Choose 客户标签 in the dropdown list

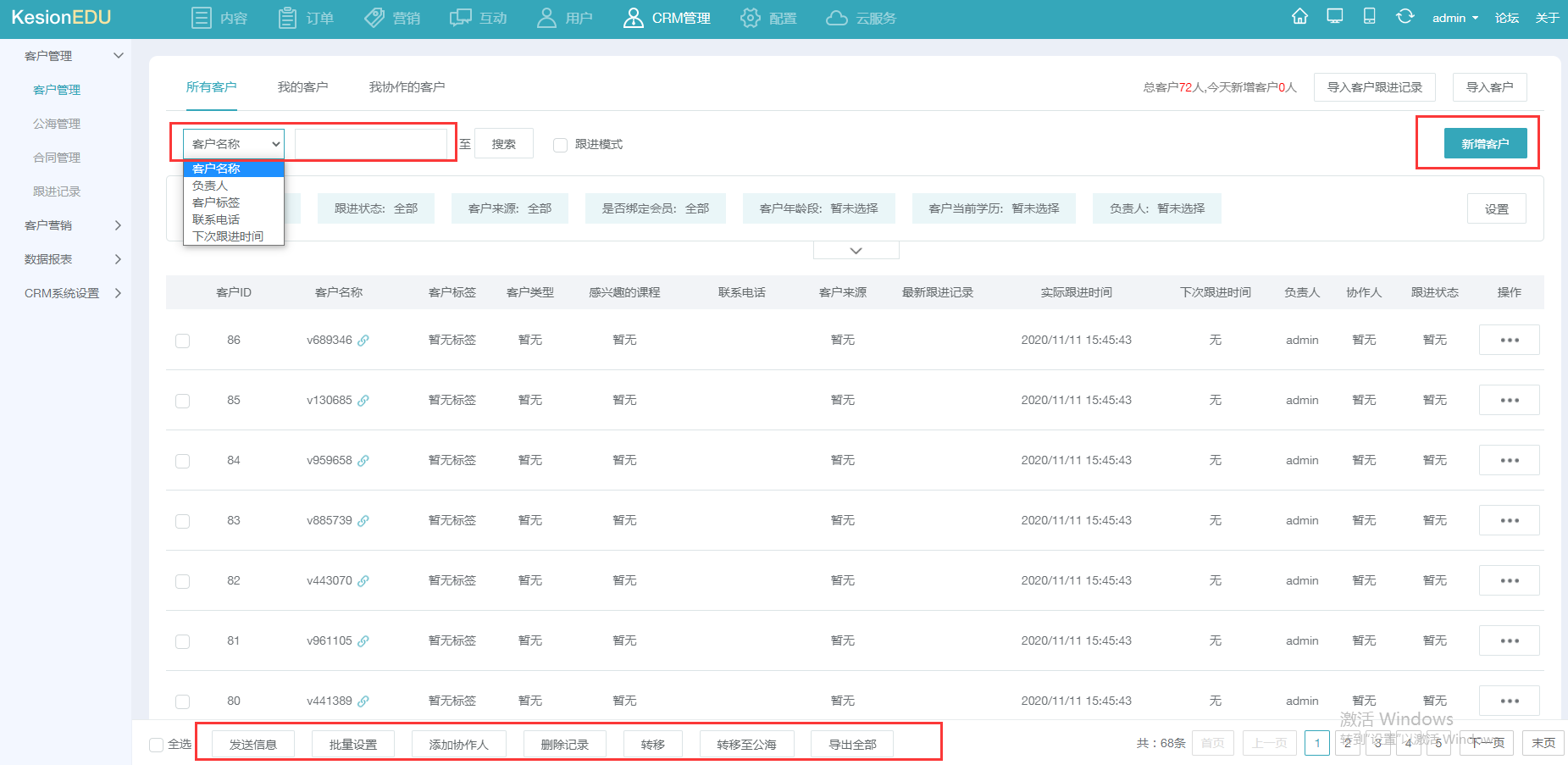(234, 202)
